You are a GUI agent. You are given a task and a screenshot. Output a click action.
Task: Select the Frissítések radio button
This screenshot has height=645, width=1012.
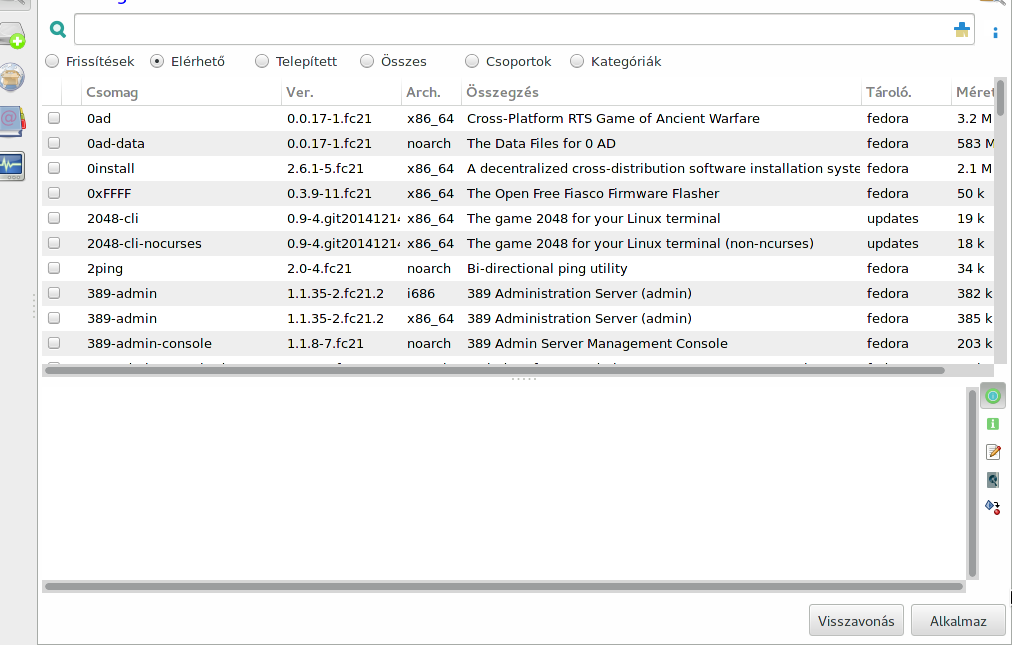click(x=53, y=62)
